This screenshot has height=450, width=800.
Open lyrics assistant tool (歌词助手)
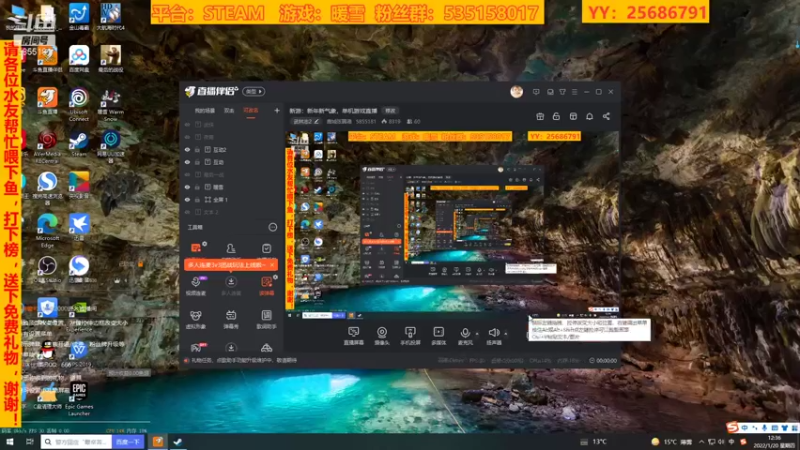coord(266,319)
